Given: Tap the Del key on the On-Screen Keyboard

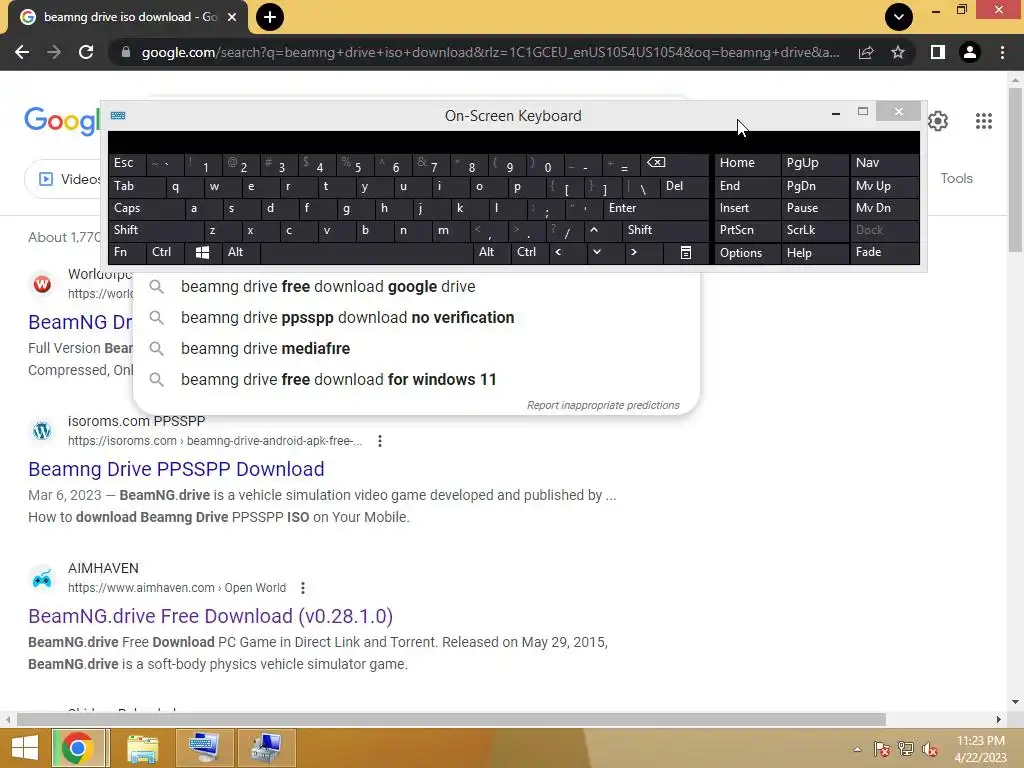Looking at the screenshot, I should (x=684, y=187).
